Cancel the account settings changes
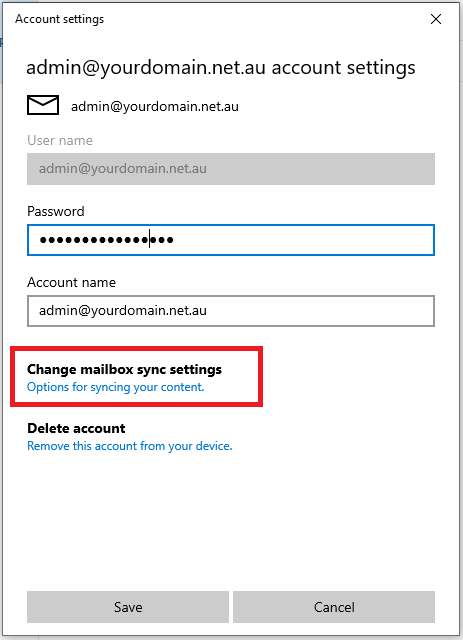463x640 pixels. point(334,607)
